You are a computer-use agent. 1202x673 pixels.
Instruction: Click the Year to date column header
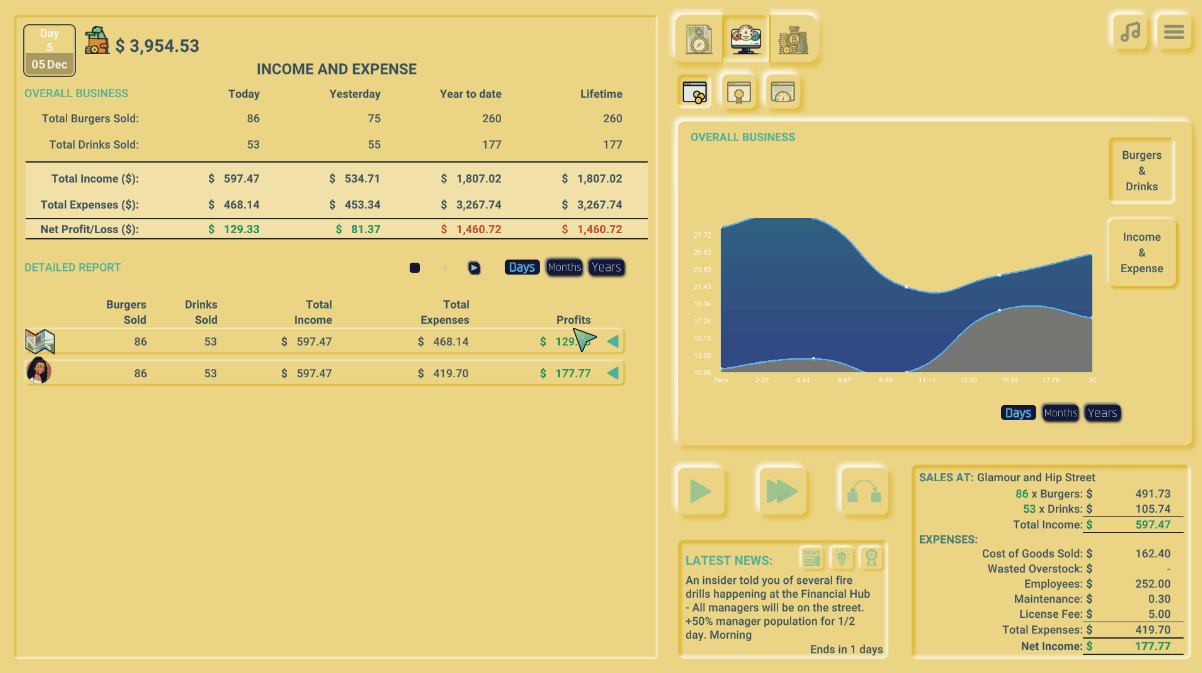471,94
